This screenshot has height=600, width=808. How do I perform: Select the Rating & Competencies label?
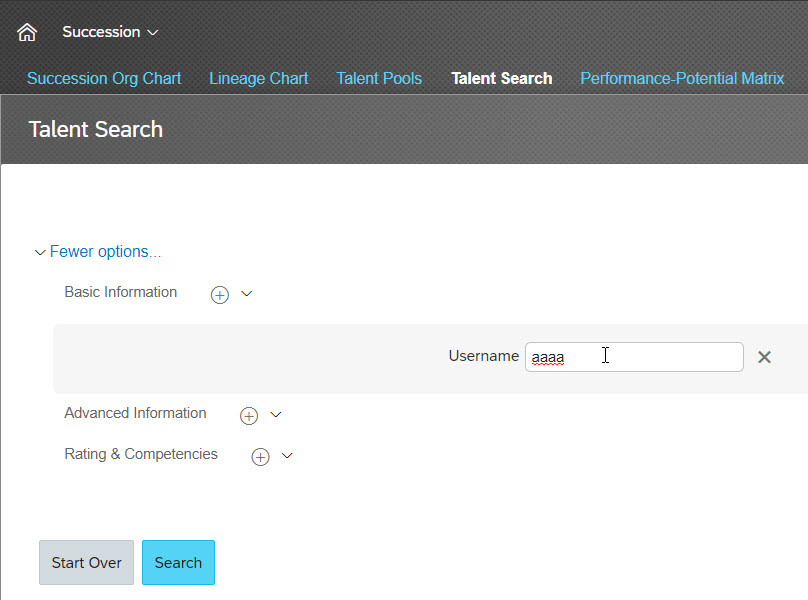pos(141,454)
